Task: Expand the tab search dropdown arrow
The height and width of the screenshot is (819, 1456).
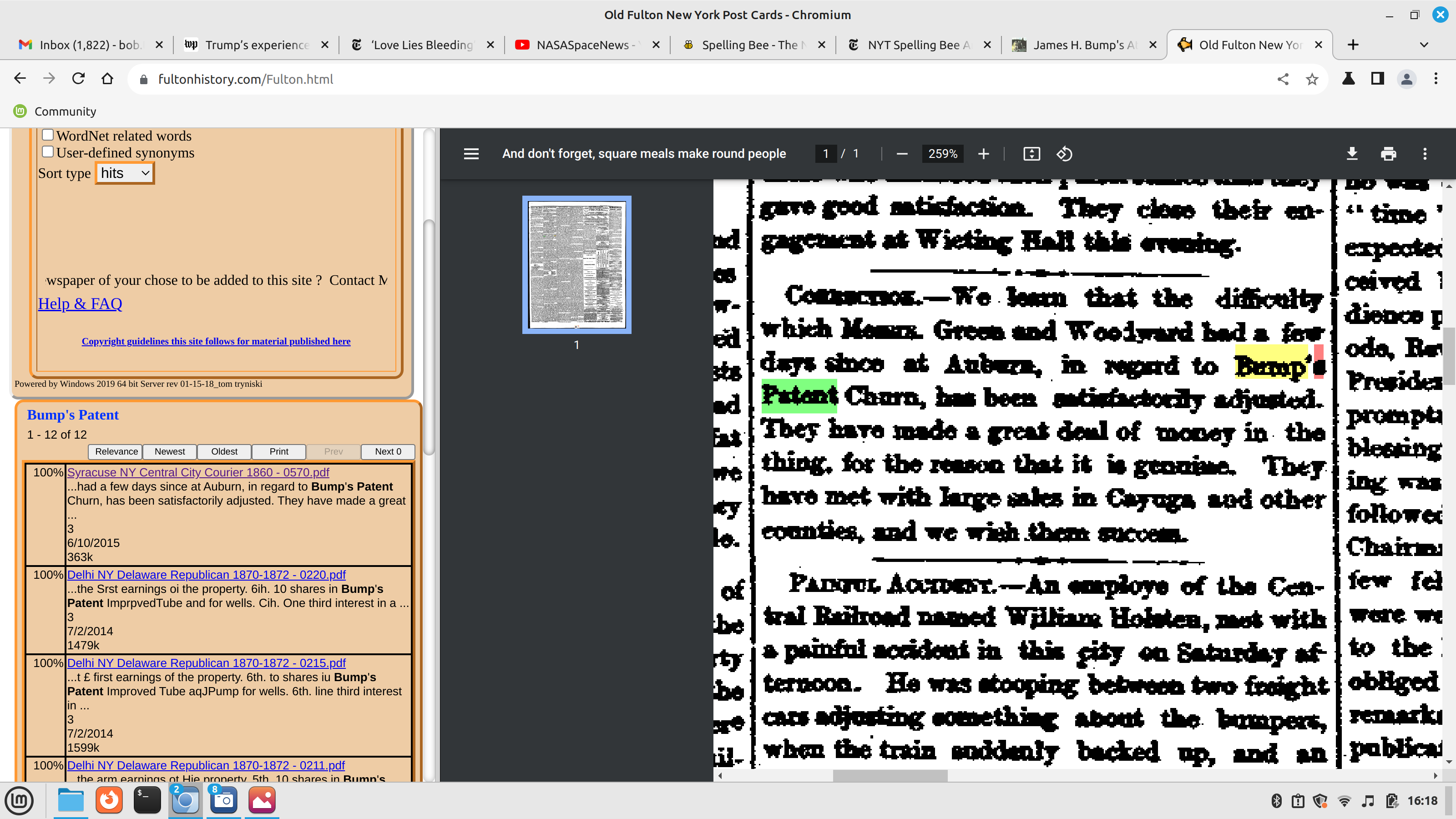Action: 1424,45
